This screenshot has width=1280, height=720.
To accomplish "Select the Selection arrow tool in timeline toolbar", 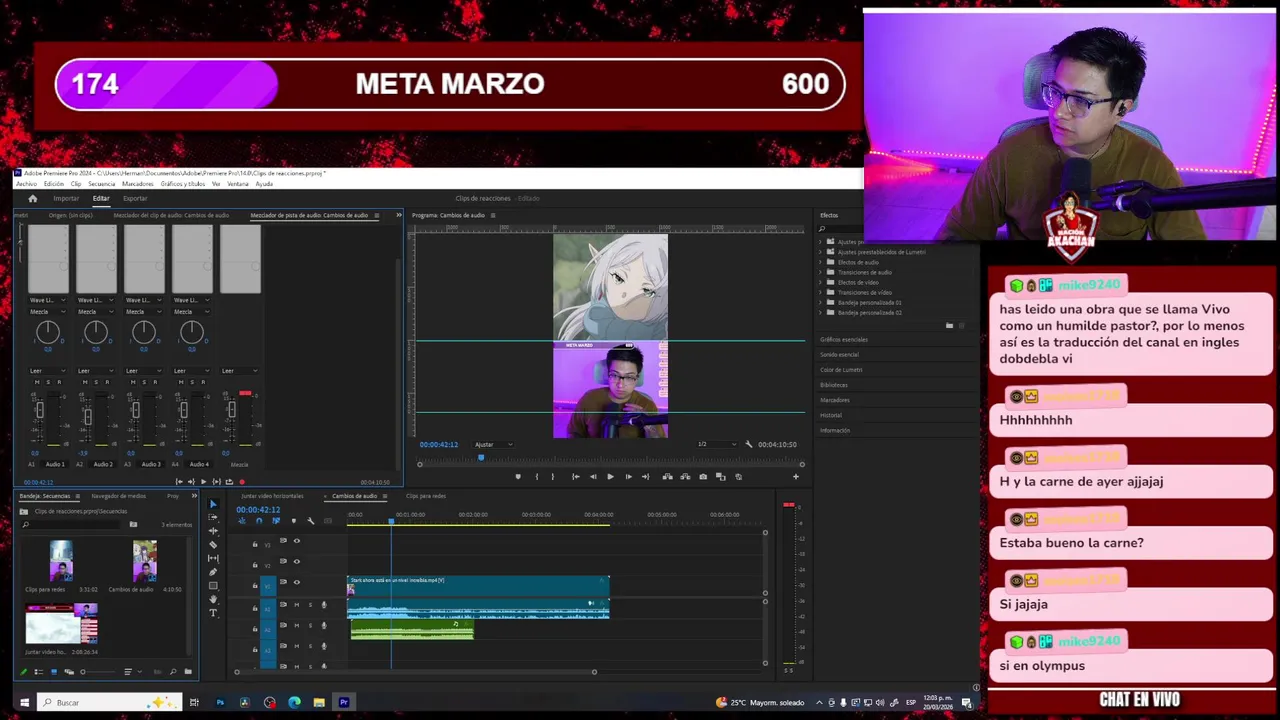I will [x=213, y=504].
